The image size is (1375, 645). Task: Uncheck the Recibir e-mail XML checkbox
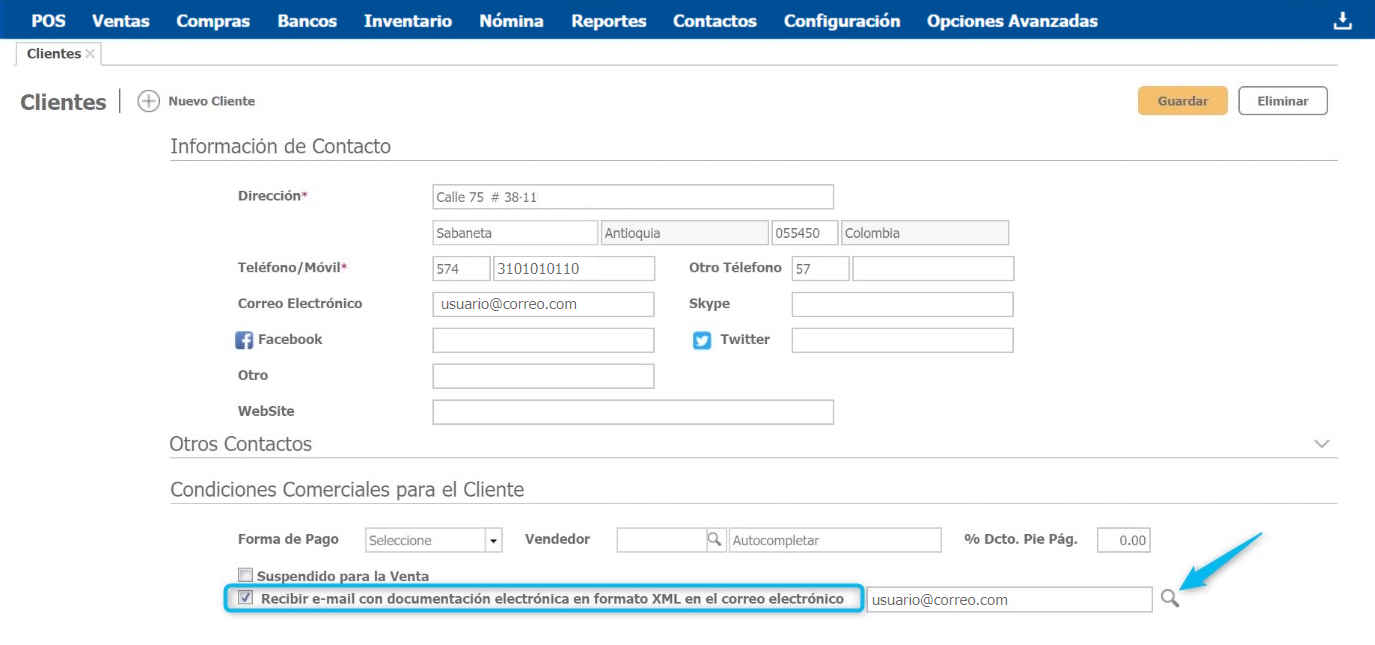(245, 598)
